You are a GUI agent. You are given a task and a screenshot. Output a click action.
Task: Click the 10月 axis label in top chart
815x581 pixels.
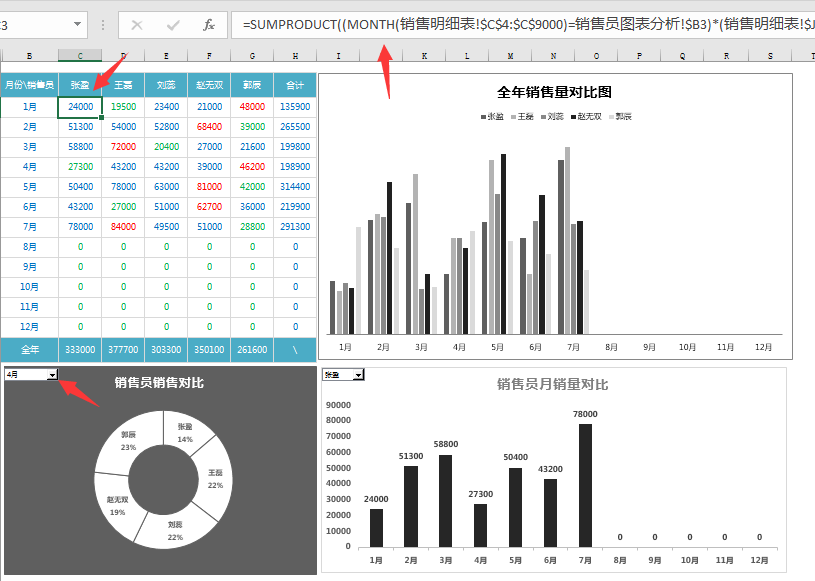[687, 347]
